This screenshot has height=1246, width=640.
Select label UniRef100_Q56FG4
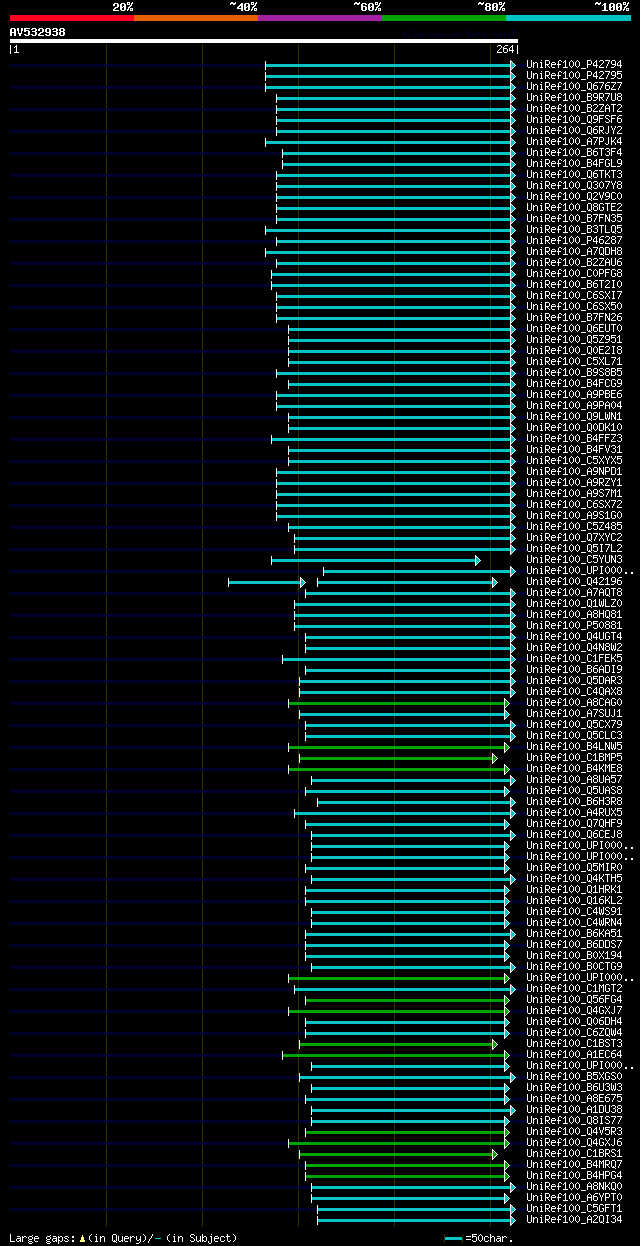(574, 1000)
